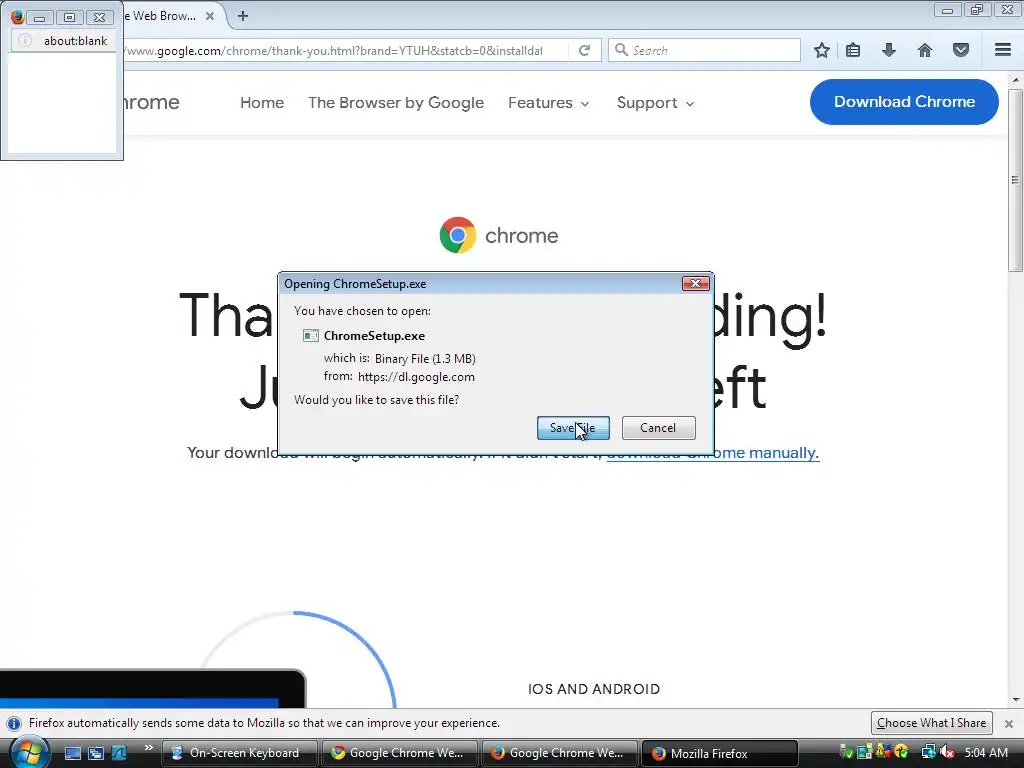1024x768 pixels.
Task: Click the network tray icon
Action: pos(928,752)
